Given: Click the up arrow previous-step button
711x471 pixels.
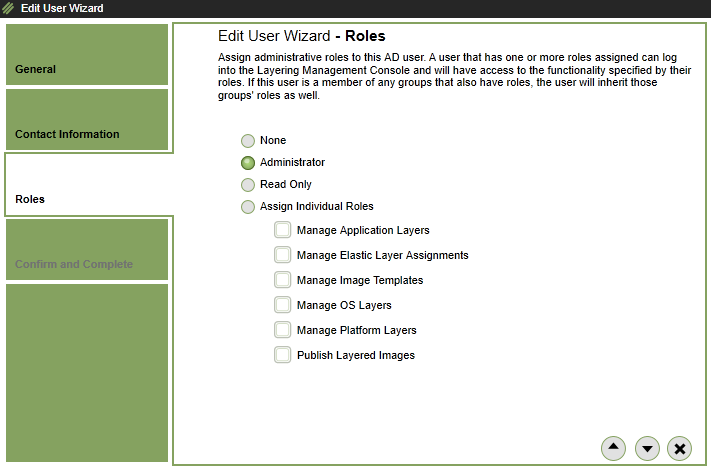Looking at the screenshot, I should coord(614,448).
